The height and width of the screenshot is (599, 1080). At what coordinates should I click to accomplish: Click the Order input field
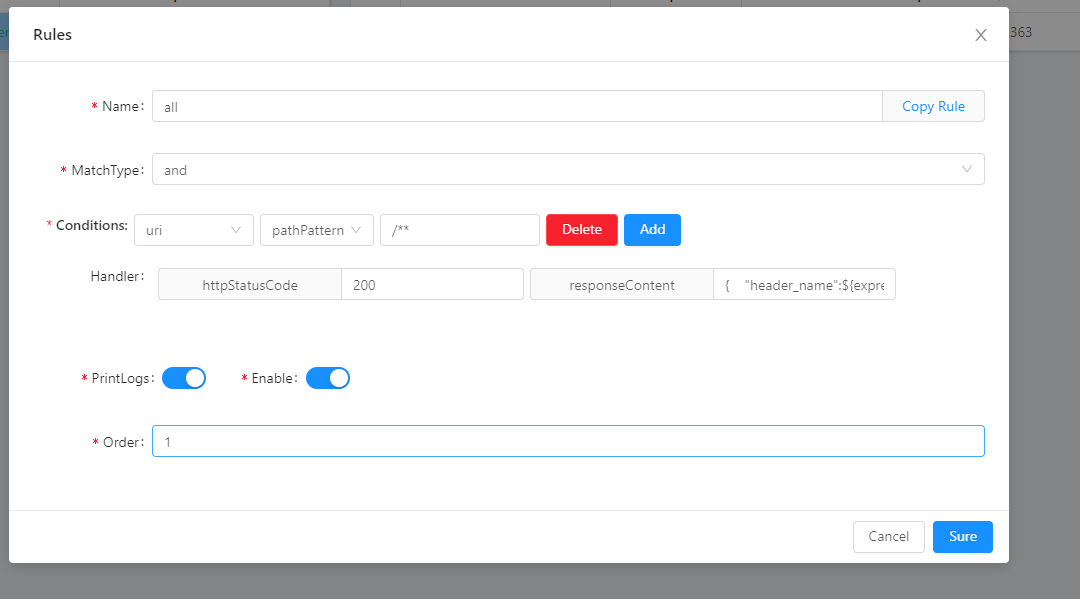tap(568, 441)
